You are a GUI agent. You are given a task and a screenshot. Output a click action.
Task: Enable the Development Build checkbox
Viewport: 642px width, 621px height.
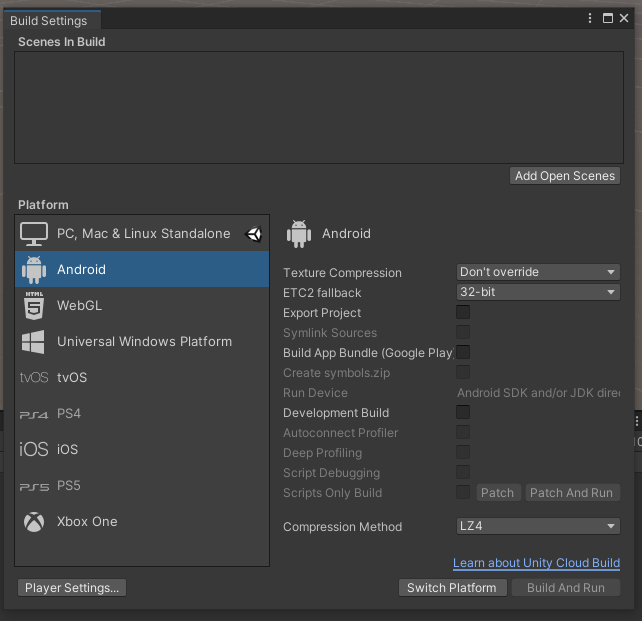[x=463, y=412]
